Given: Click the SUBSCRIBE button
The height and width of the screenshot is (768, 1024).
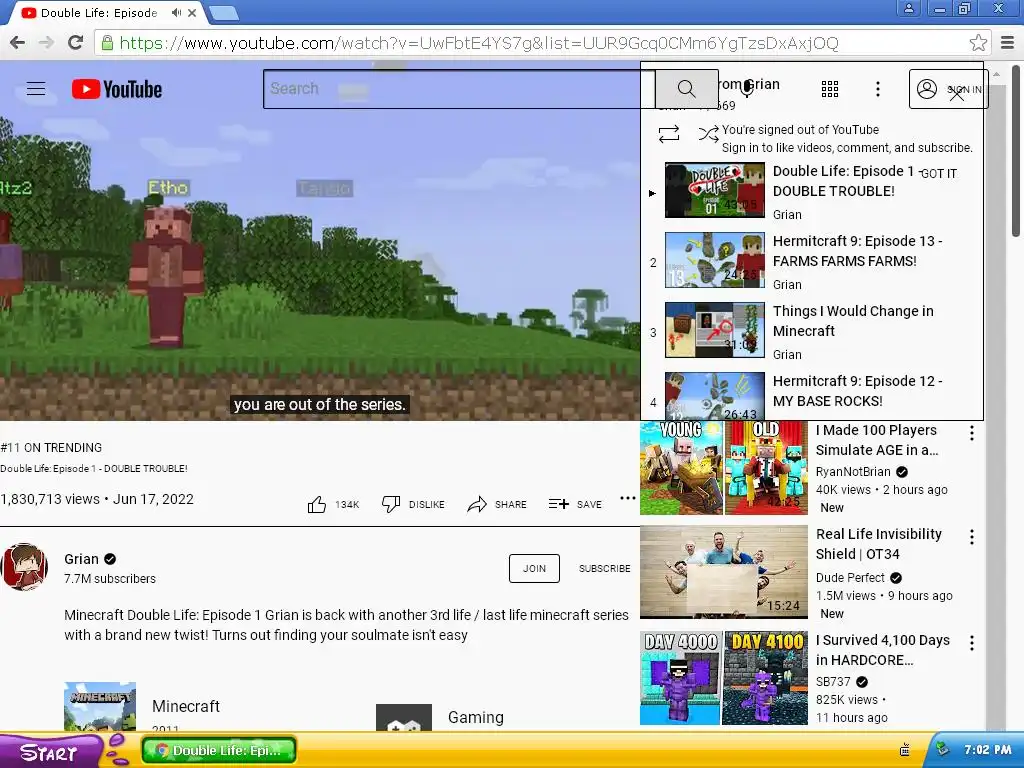Looking at the screenshot, I should pos(605,568).
